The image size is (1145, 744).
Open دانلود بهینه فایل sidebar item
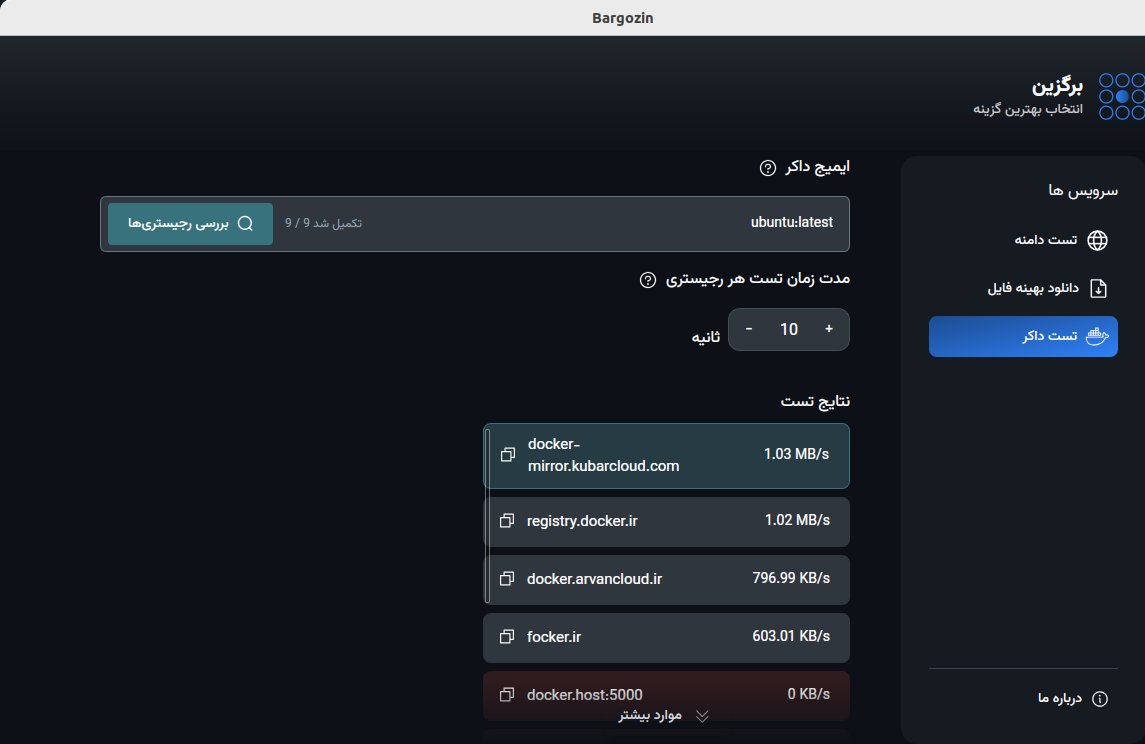(1024, 288)
